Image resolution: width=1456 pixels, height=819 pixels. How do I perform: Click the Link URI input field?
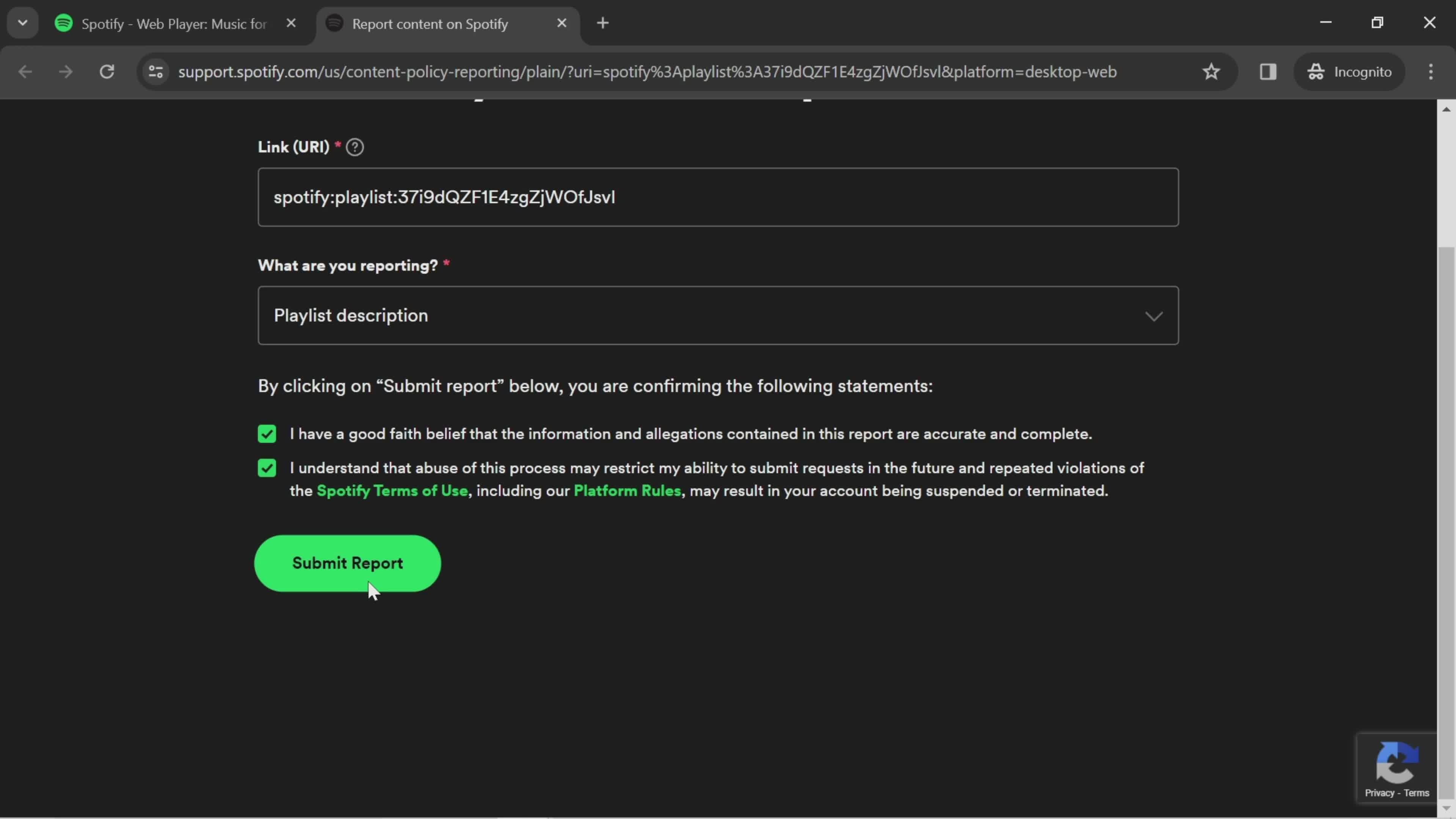[718, 197]
